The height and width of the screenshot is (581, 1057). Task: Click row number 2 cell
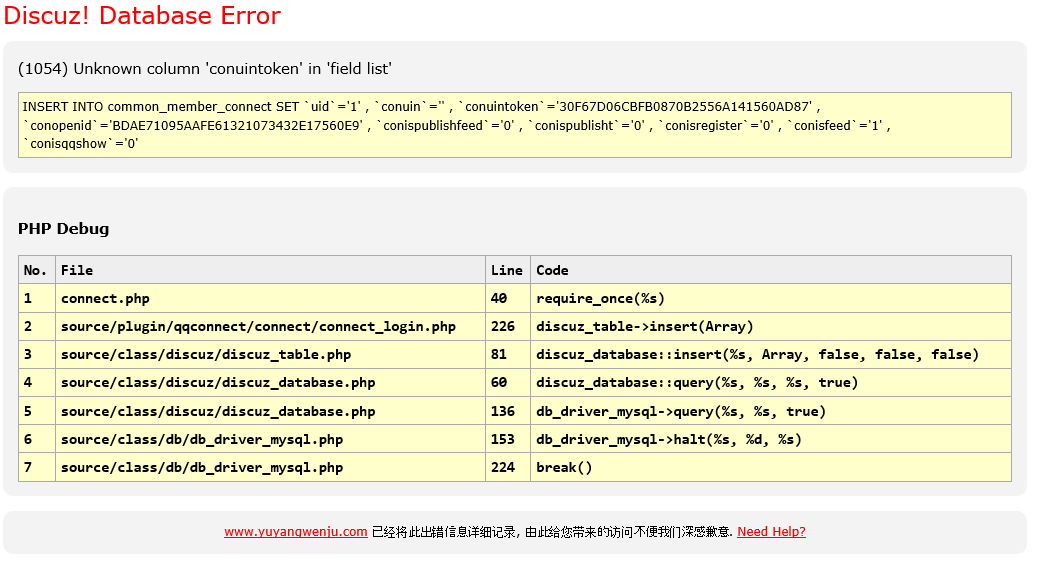[37, 327]
